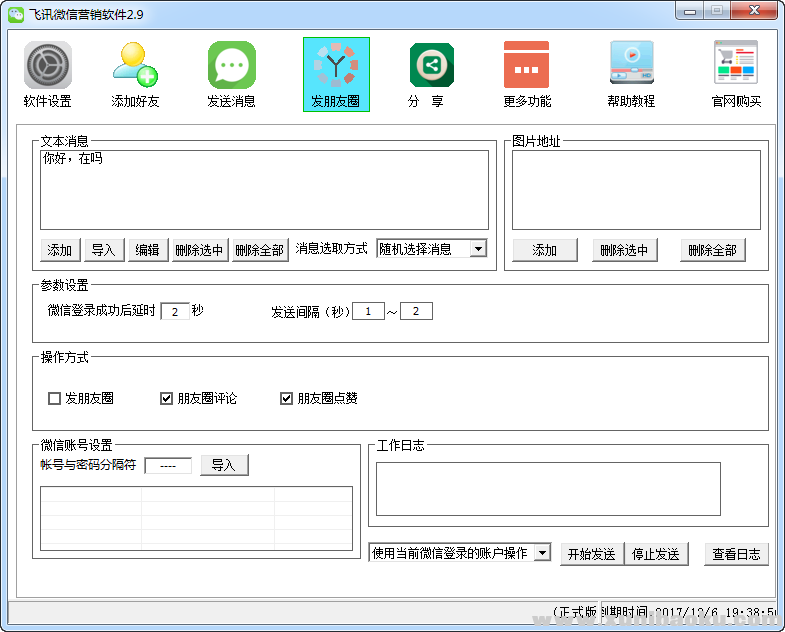
Task: Click 导入 button beside the account separator field
Action: [x=224, y=465]
